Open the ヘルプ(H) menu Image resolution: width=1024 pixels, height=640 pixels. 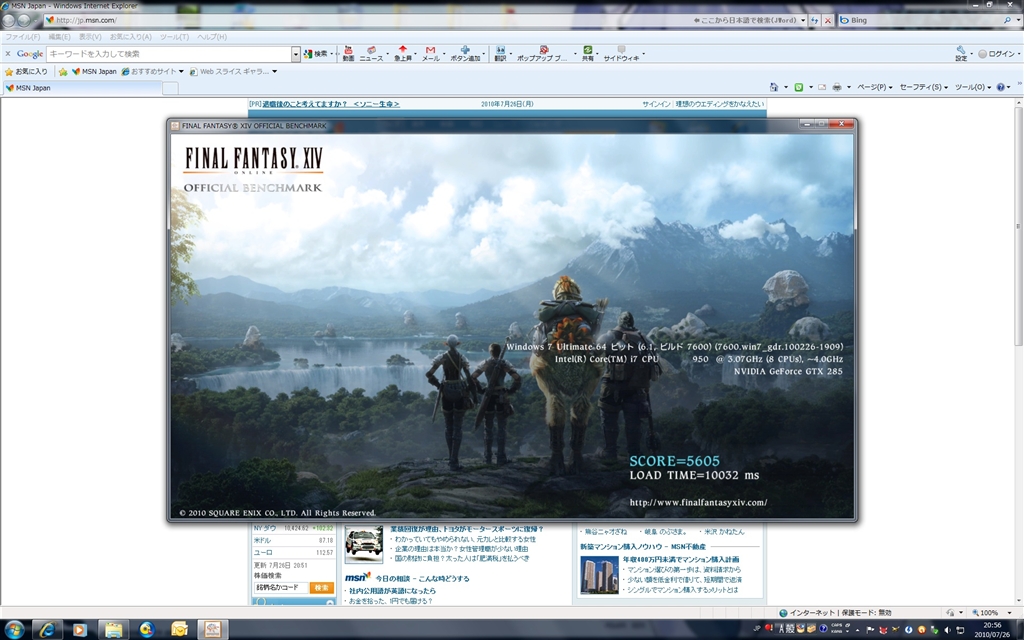click(x=212, y=37)
